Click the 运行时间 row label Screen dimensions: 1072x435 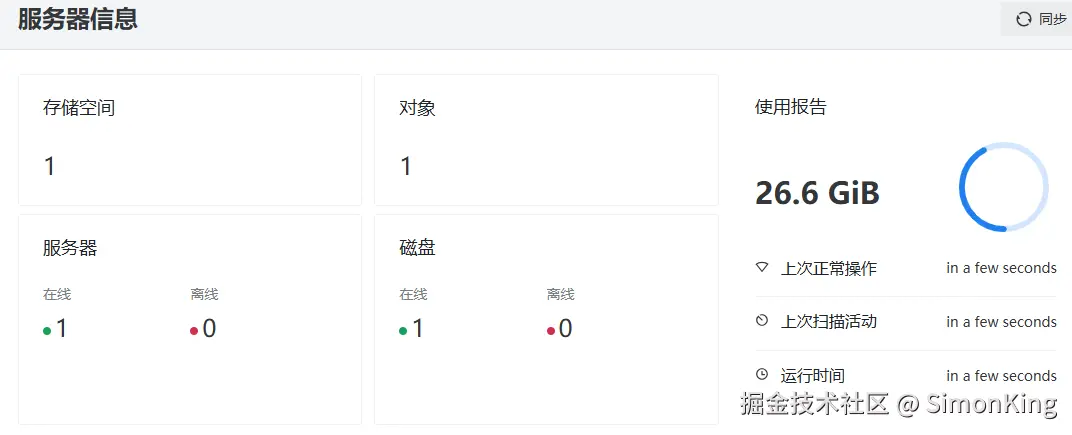point(813,376)
